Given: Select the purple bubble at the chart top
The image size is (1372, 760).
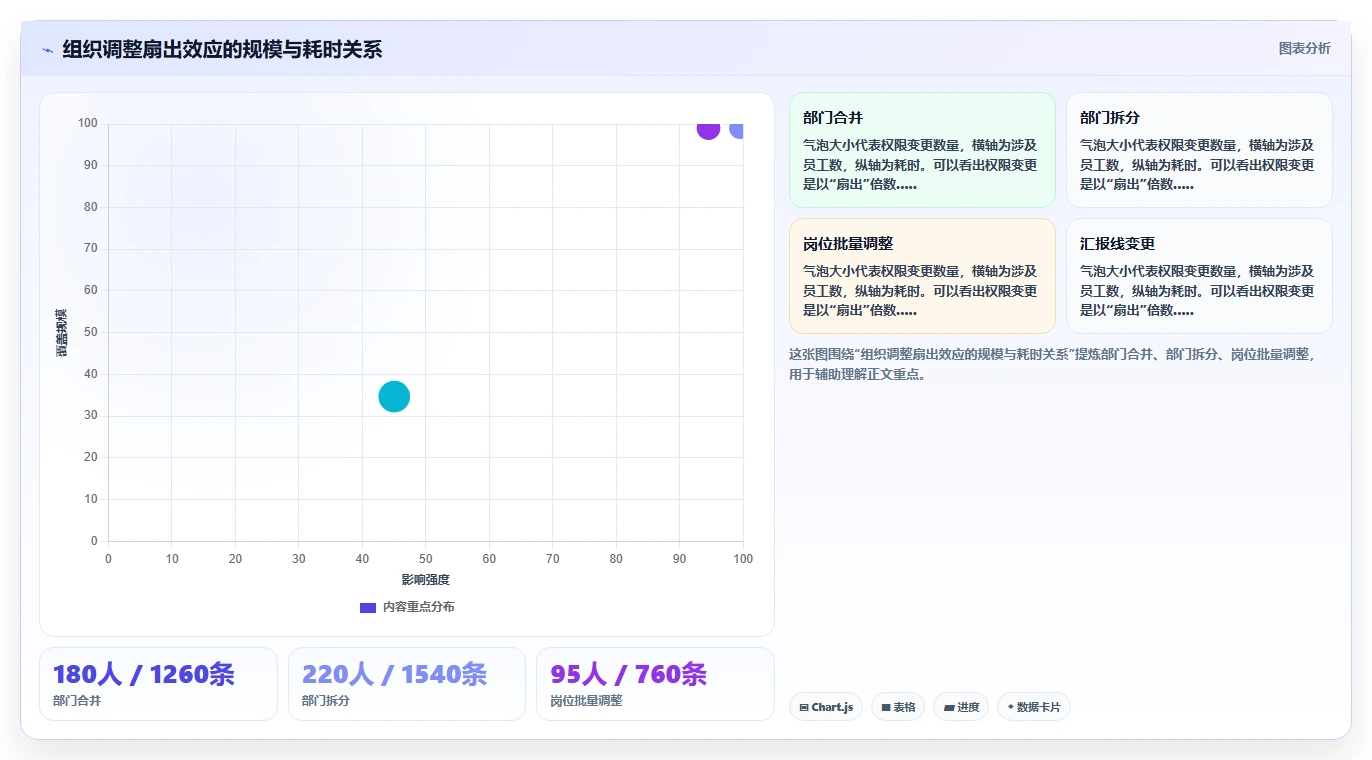Looking at the screenshot, I should click(708, 130).
